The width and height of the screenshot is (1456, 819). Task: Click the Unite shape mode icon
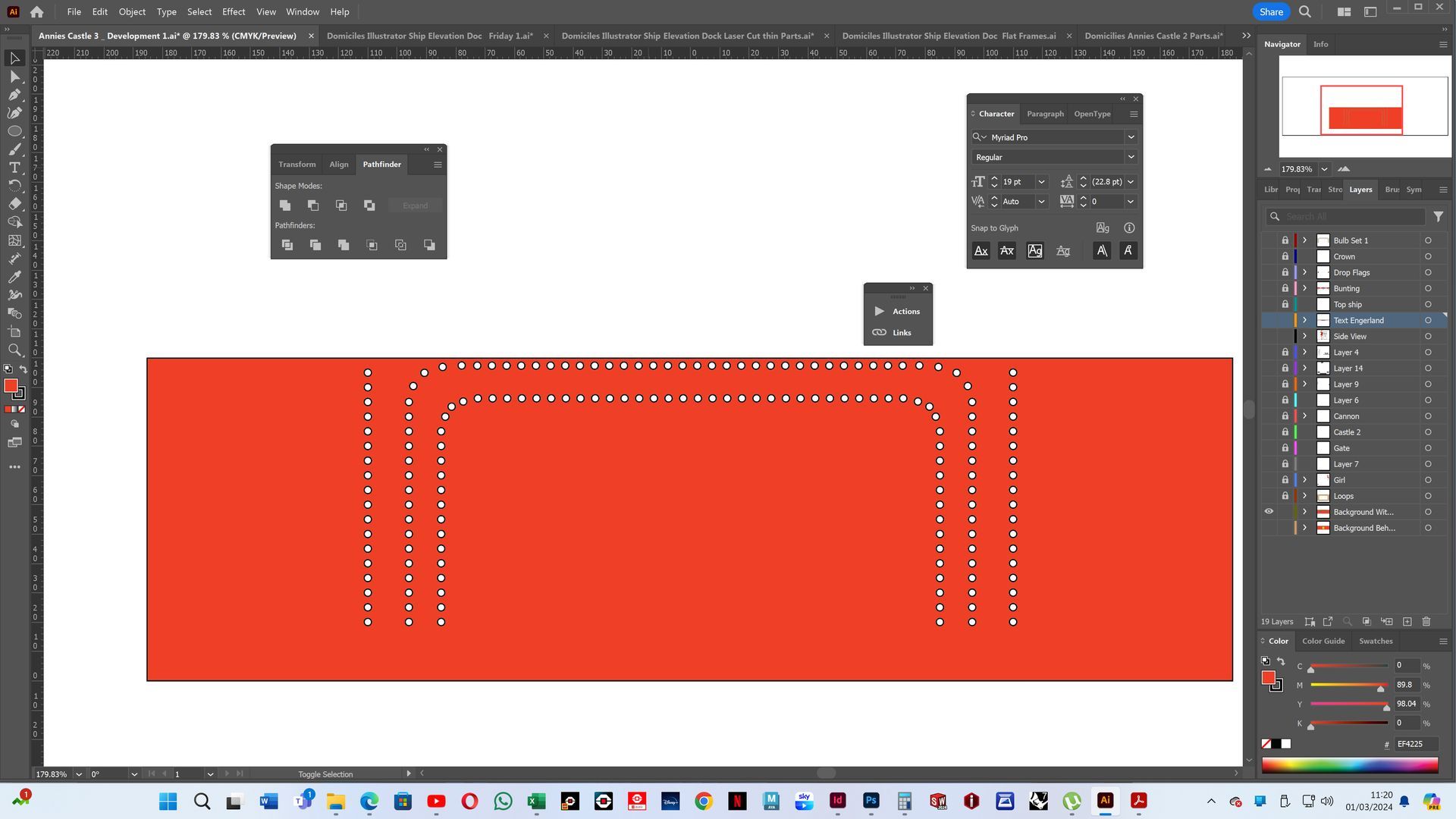pyautogui.click(x=285, y=206)
